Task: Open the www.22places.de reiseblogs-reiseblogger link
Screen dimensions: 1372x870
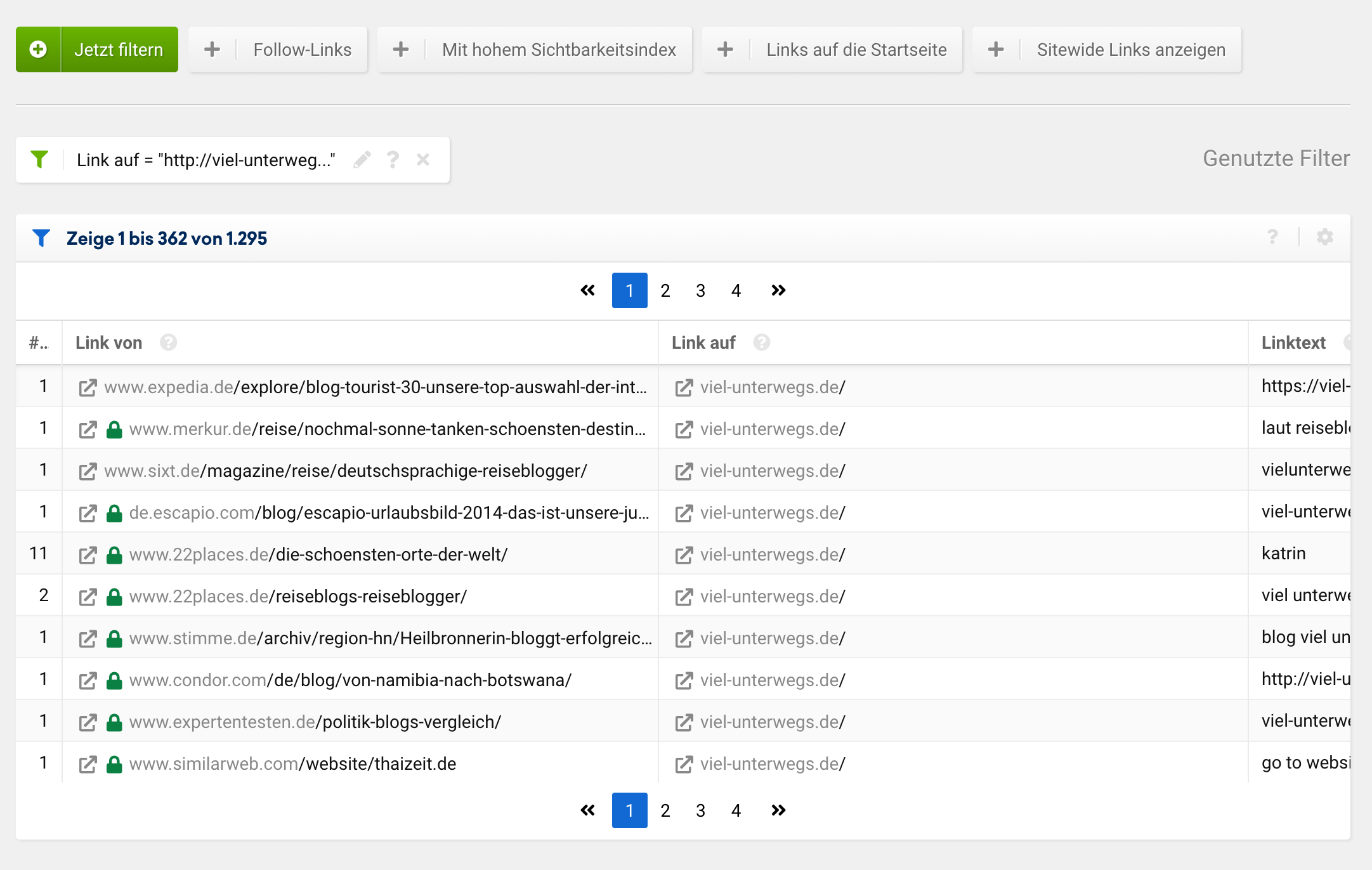Action: (x=297, y=597)
